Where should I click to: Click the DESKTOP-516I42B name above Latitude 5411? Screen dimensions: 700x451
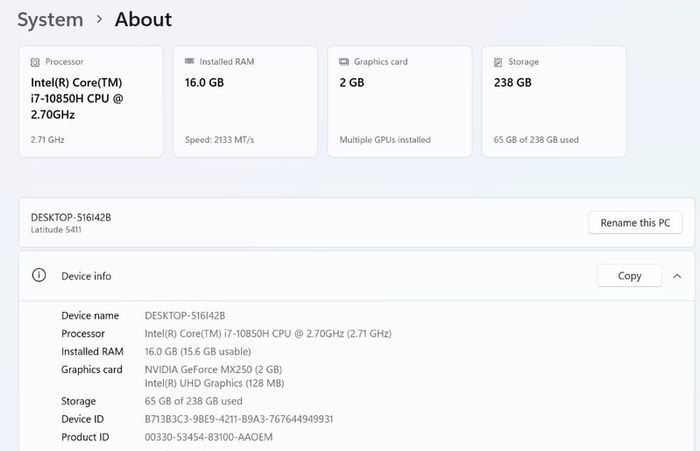[x=71, y=217]
